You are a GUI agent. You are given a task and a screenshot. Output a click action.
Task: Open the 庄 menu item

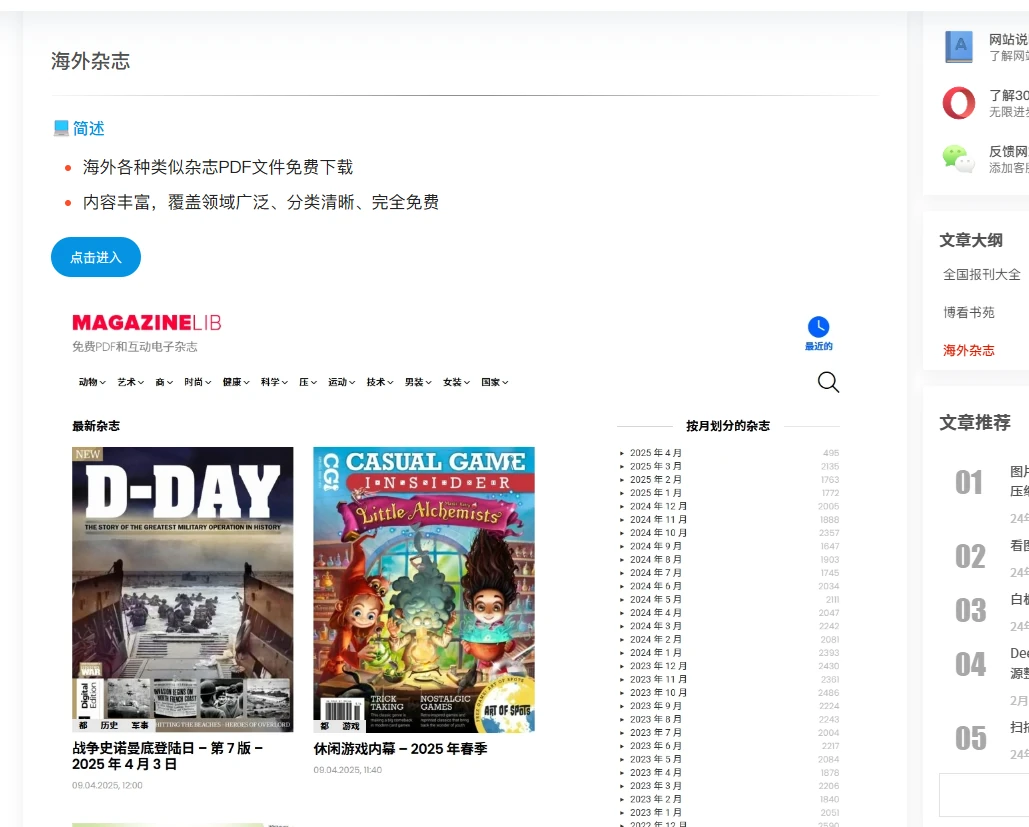click(308, 382)
